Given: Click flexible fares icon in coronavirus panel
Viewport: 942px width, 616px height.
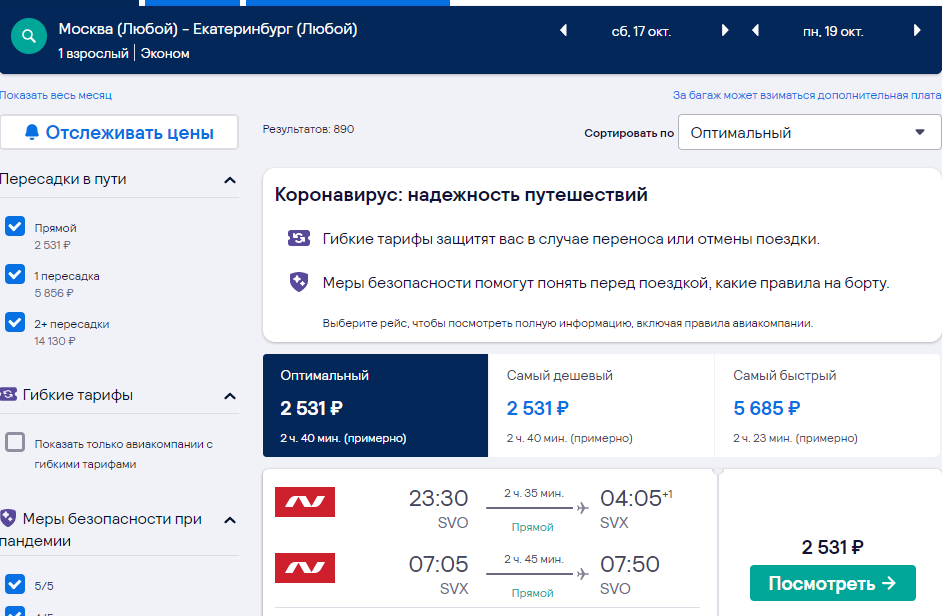Looking at the screenshot, I should (x=299, y=239).
